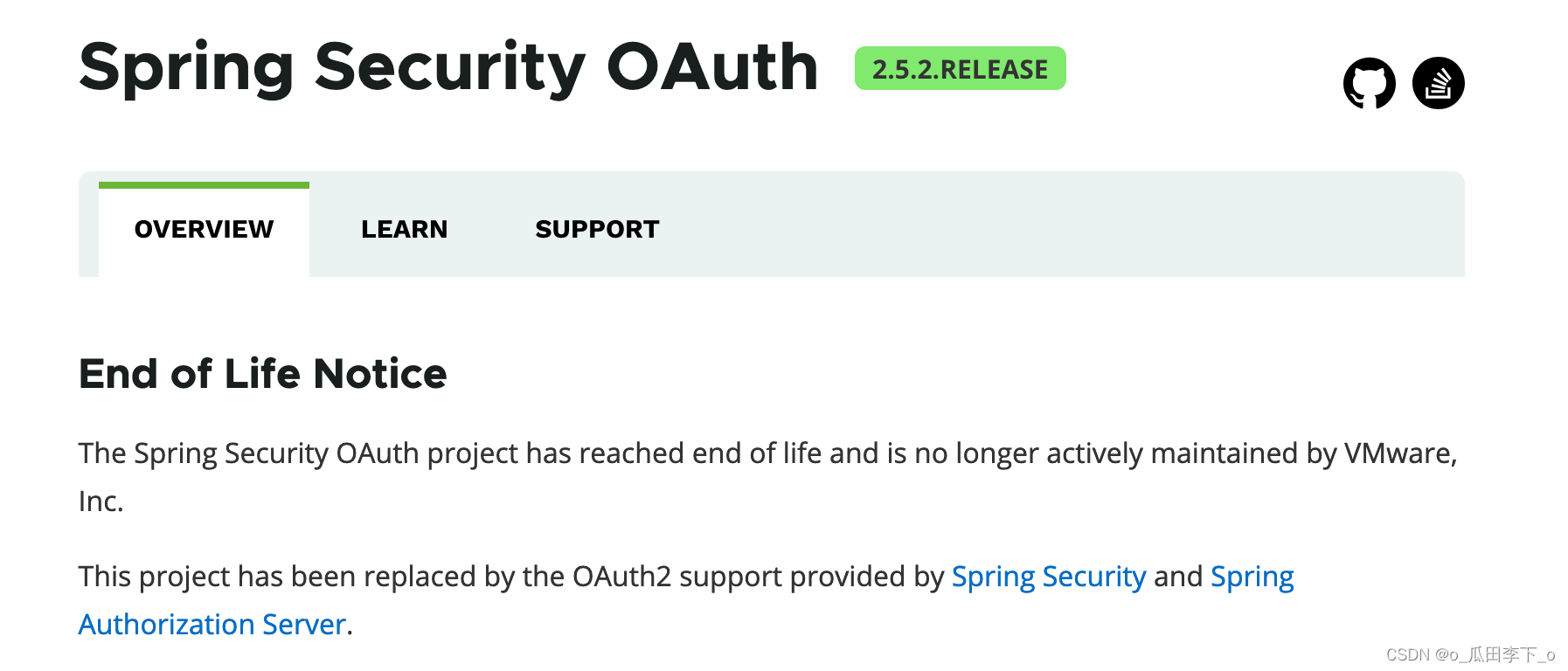Open the SUPPORT tab

597,229
